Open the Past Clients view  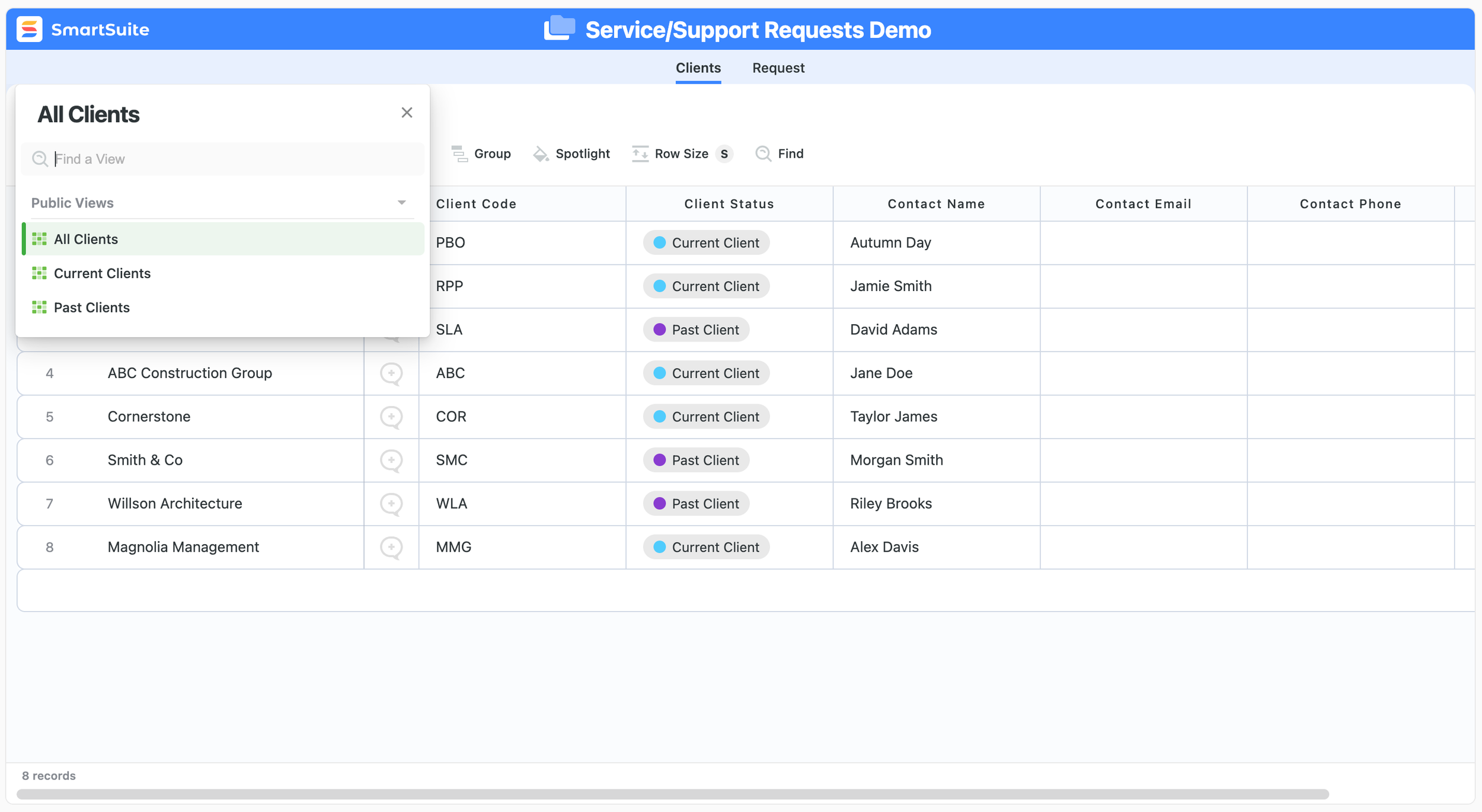(x=223, y=308)
